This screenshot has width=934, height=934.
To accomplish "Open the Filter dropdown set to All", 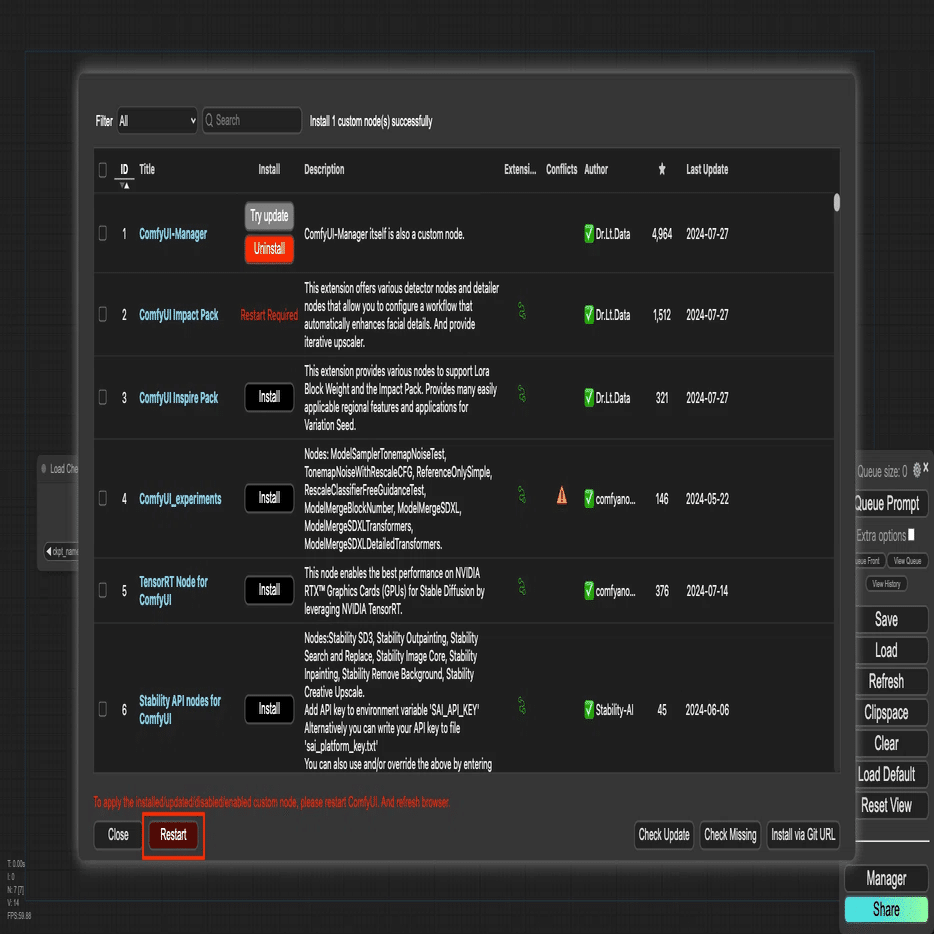I will click(x=157, y=121).
